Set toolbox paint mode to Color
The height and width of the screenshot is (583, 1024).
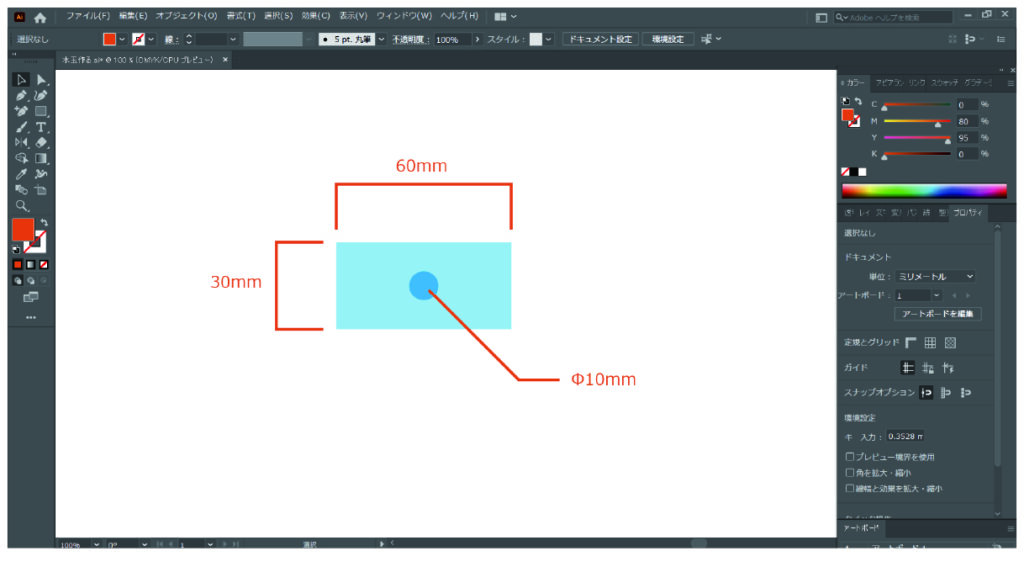[x=18, y=264]
